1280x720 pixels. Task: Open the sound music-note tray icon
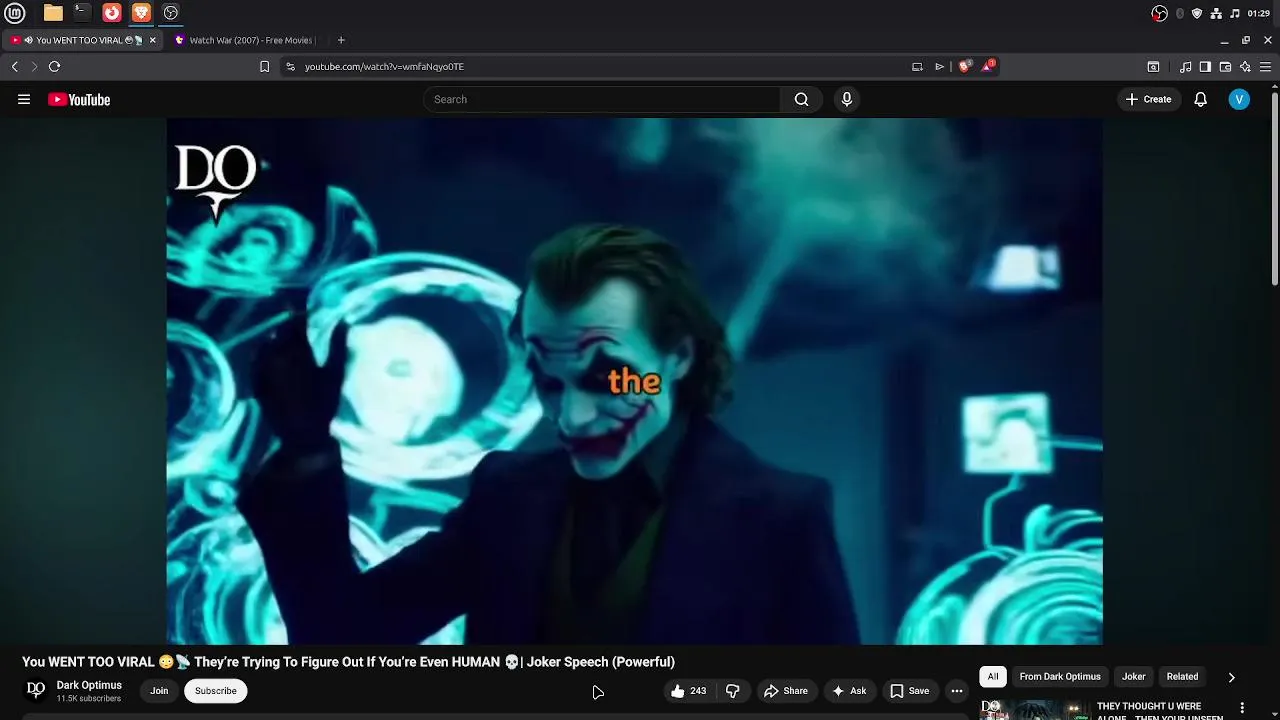[1234, 13]
